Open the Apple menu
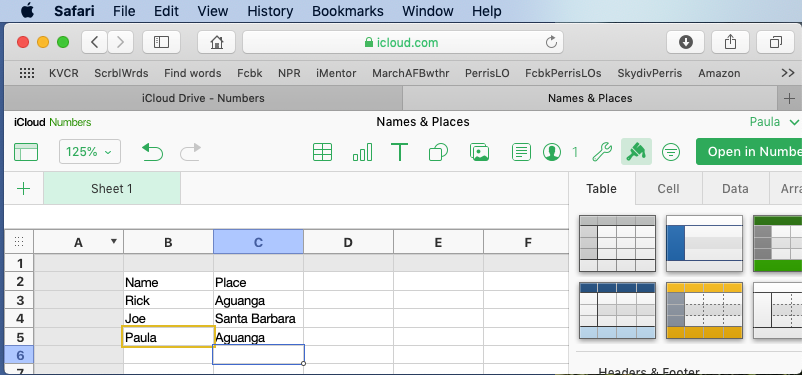 click(27, 11)
